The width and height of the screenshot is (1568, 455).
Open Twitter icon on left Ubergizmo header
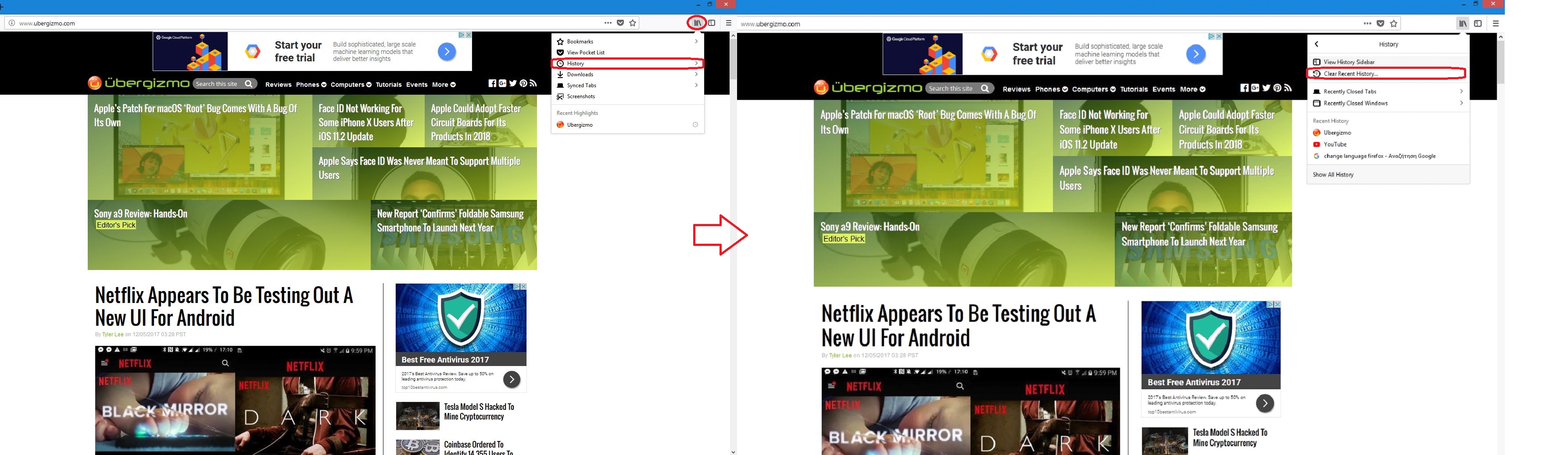(x=512, y=83)
